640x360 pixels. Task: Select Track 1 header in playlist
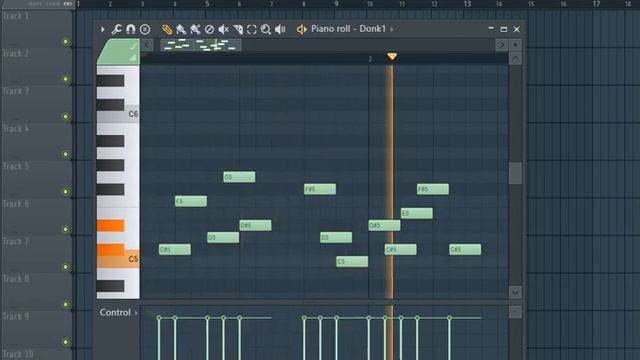pos(33,29)
